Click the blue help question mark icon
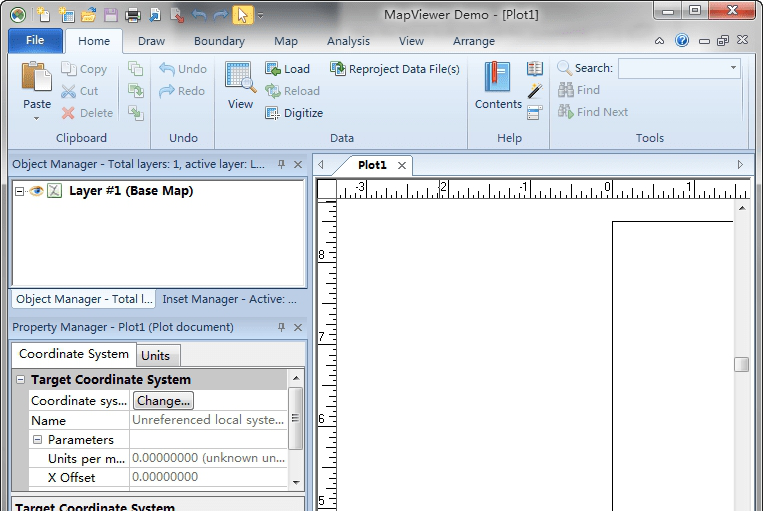This screenshot has width=763, height=531. coord(682,41)
